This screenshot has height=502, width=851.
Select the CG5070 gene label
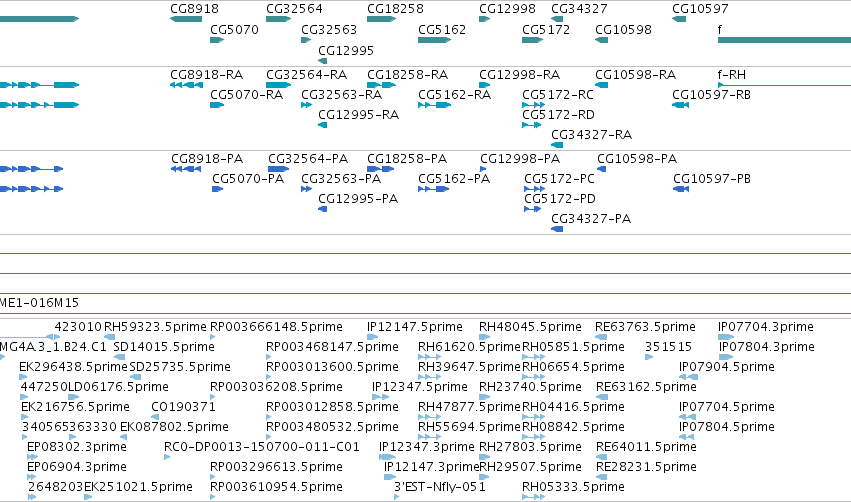tap(234, 29)
